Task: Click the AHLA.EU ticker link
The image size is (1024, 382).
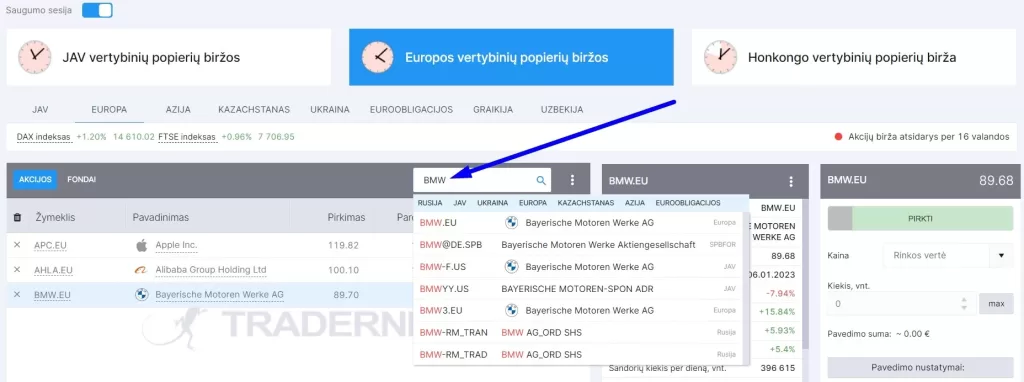Action: pyautogui.click(x=53, y=270)
